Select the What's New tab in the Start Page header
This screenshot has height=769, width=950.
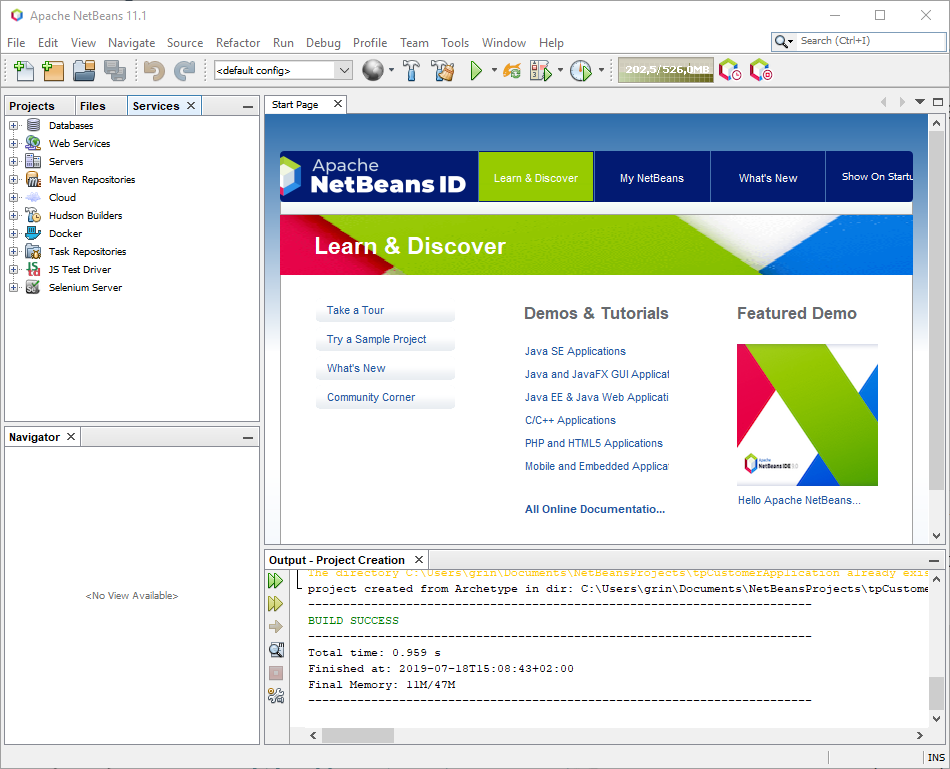click(768, 178)
